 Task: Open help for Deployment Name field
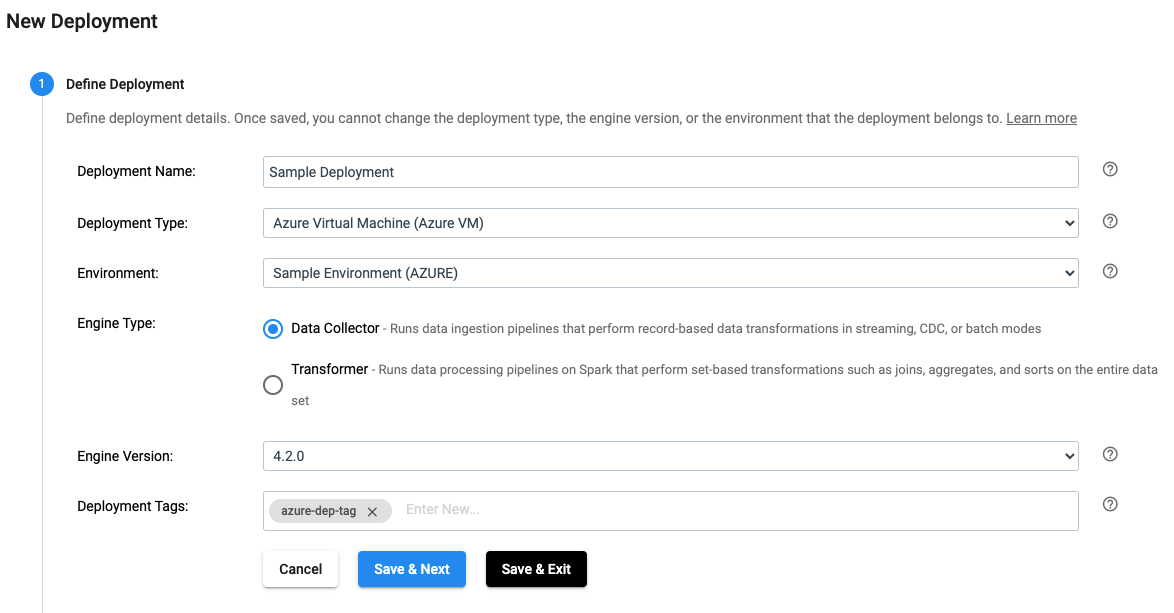(x=1110, y=169)
